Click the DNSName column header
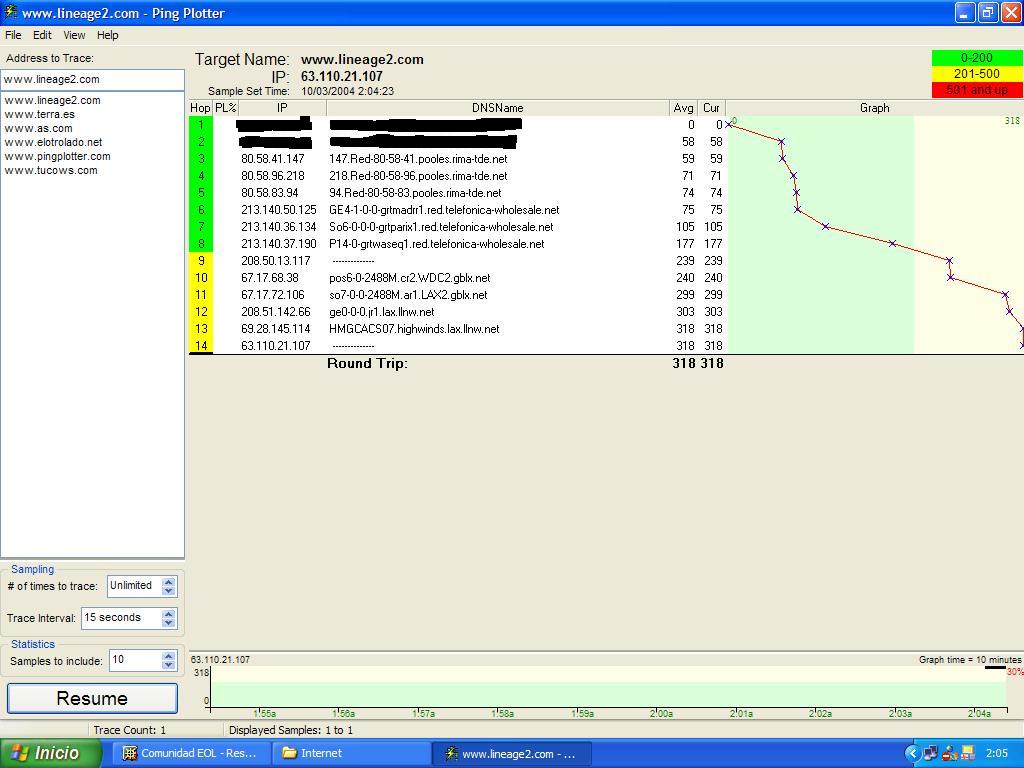The height and width of the screenshot is (768, 1024). point(498,108)
